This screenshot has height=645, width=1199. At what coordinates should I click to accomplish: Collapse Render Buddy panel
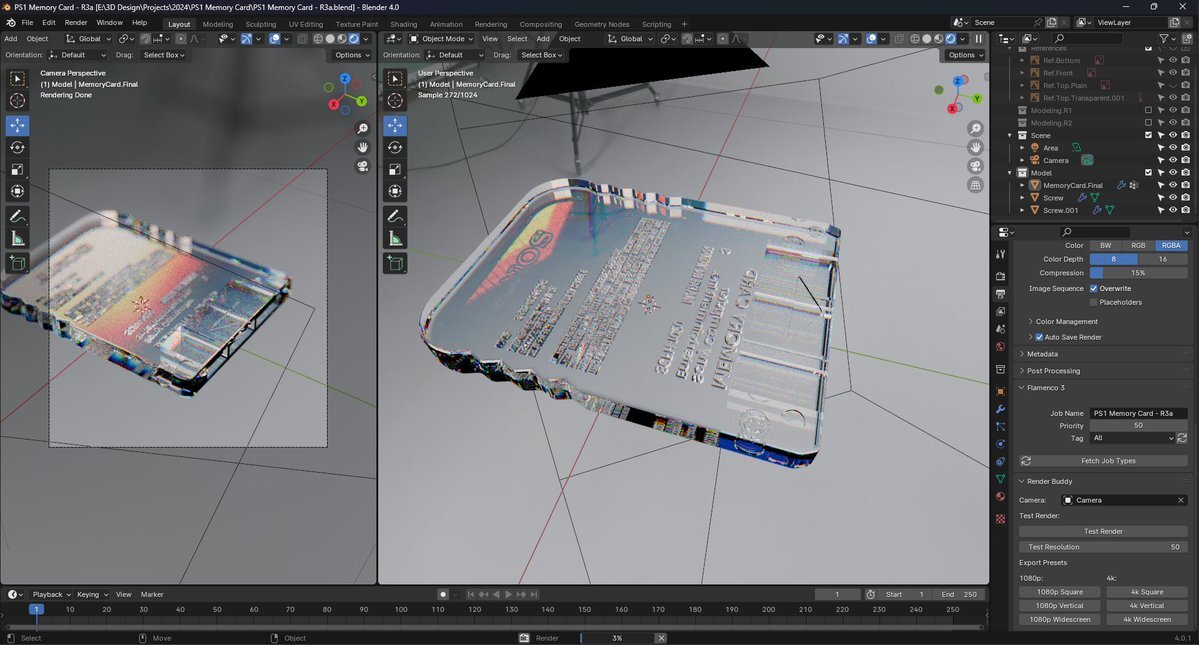(x=1047, y=481)
